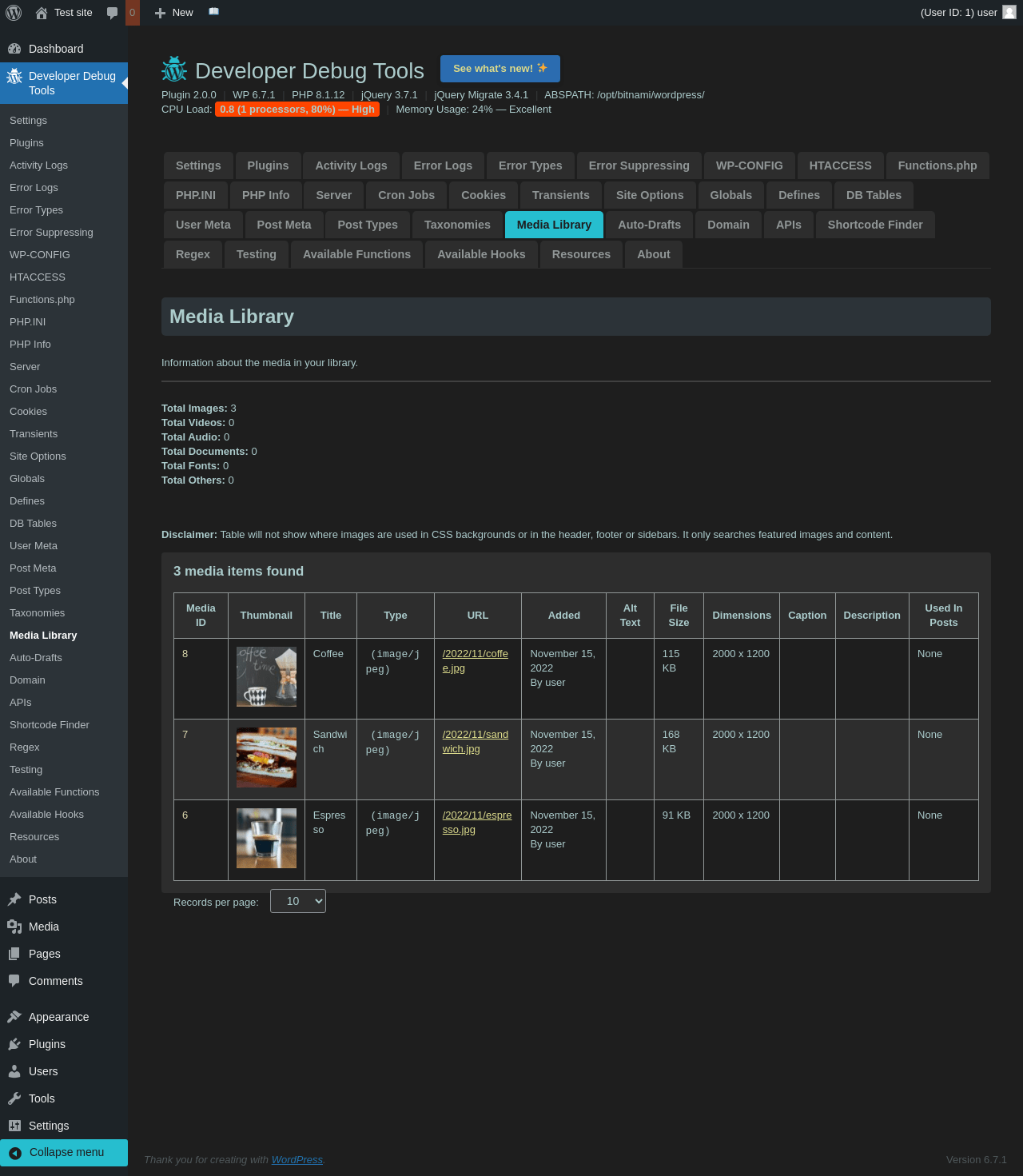1023x1176 pixels.
Task: Open comments bubble icon in admin bar
Action: pyautogui.click(x=113, y=13)
